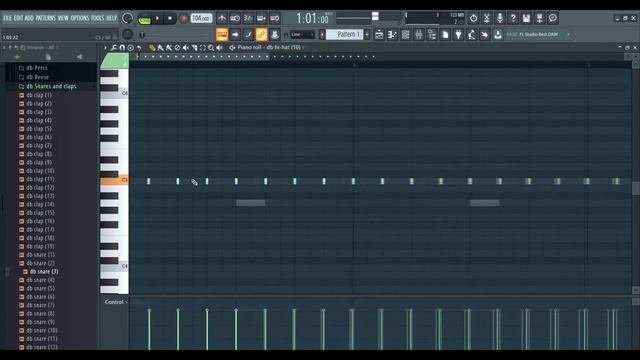Open the FILE menu

7,18
